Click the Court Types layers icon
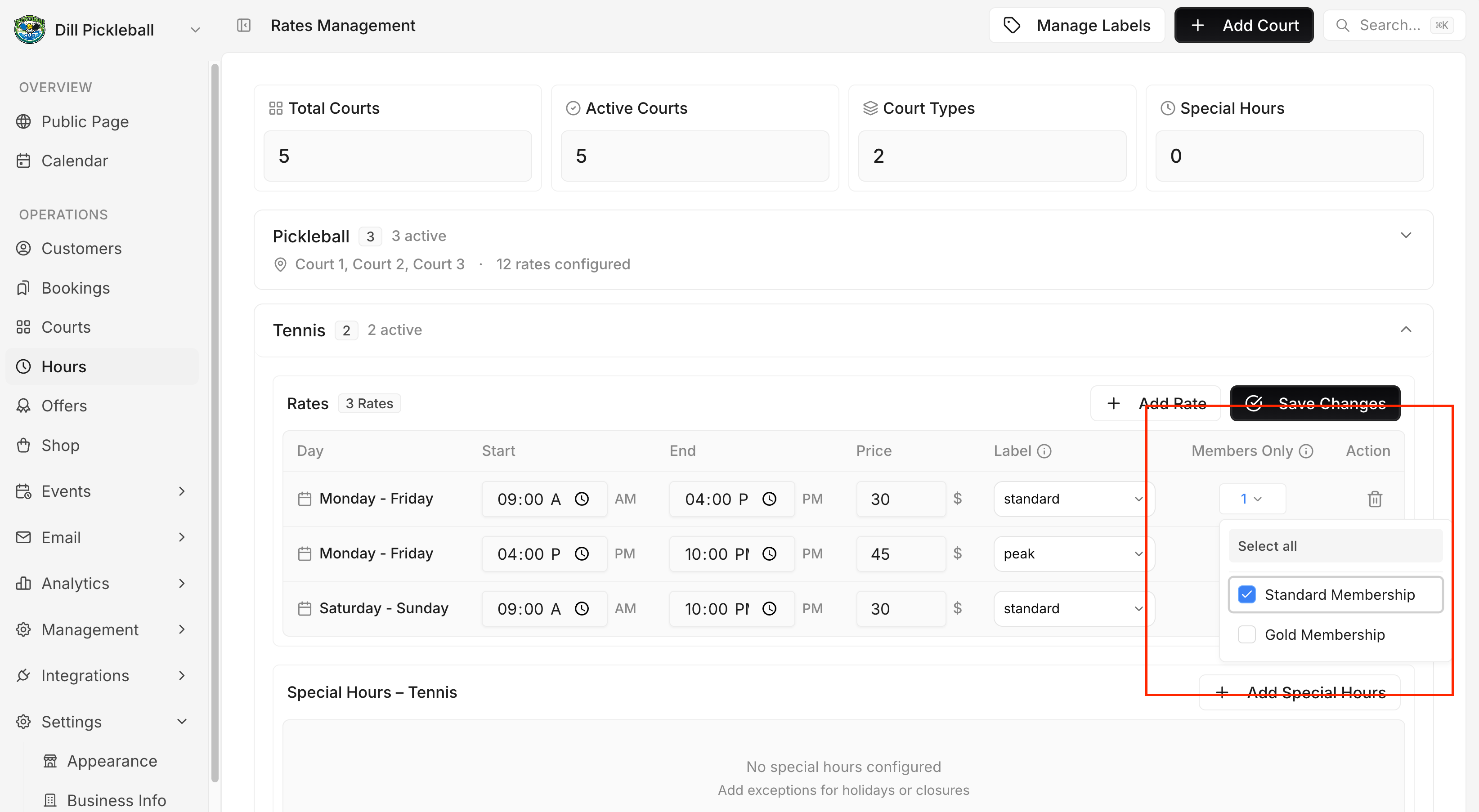The height and width of the screenshot is (812, 1479). tap(870, 108)
